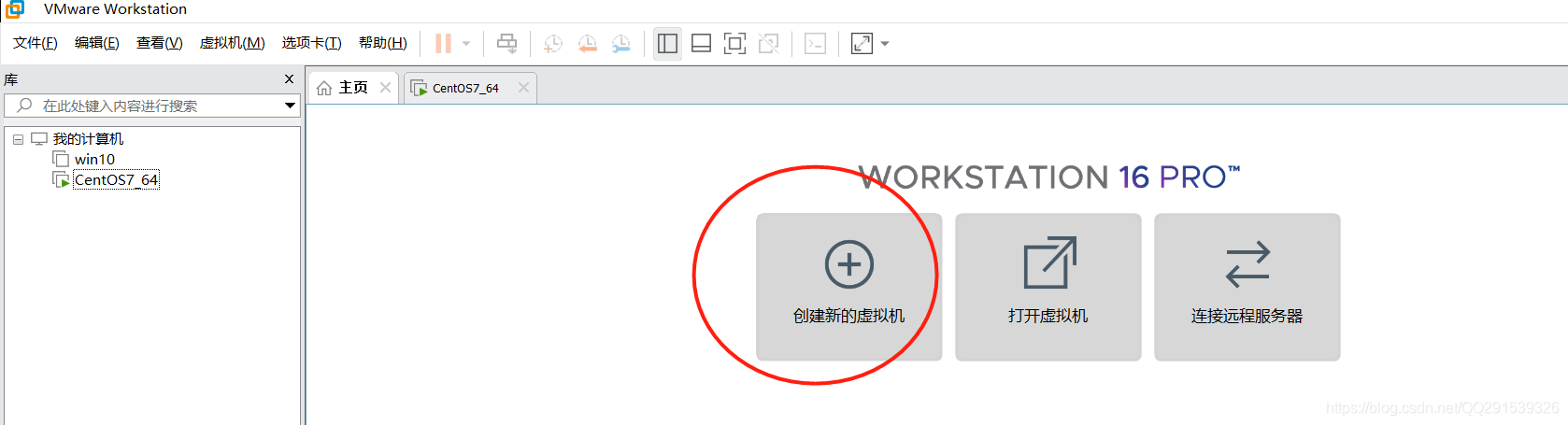
Task: Select 我的计算机 in the library tree
Action: (x=88, y=139)
